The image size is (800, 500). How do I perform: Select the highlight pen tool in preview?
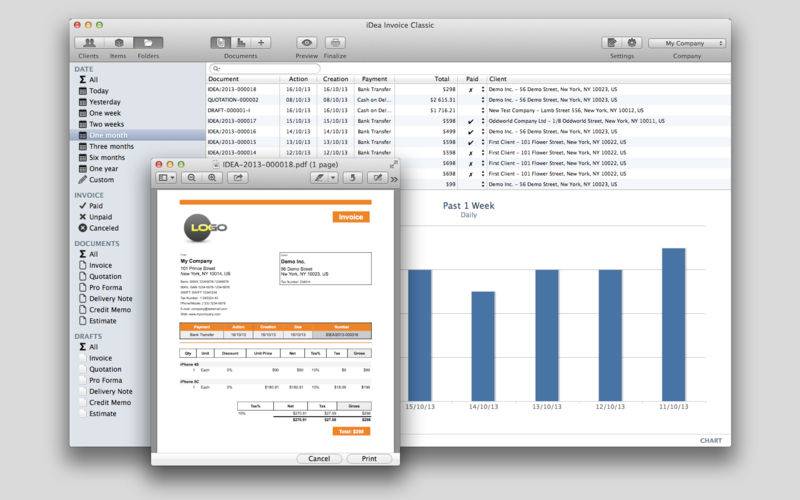point(319,178)
